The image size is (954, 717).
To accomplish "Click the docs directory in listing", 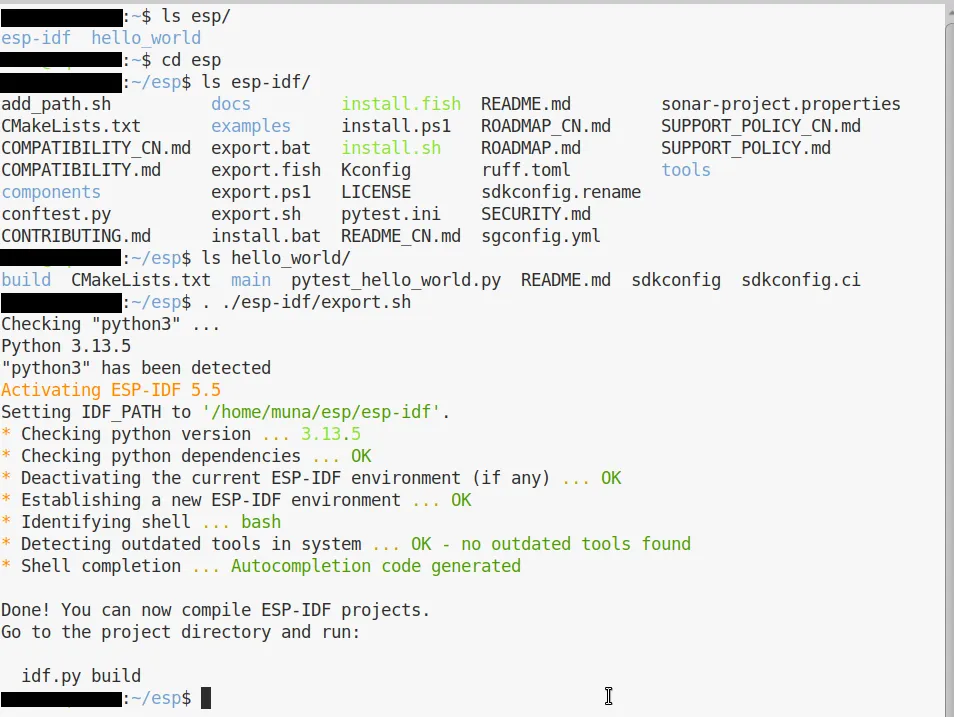I will tap(231, 104).
